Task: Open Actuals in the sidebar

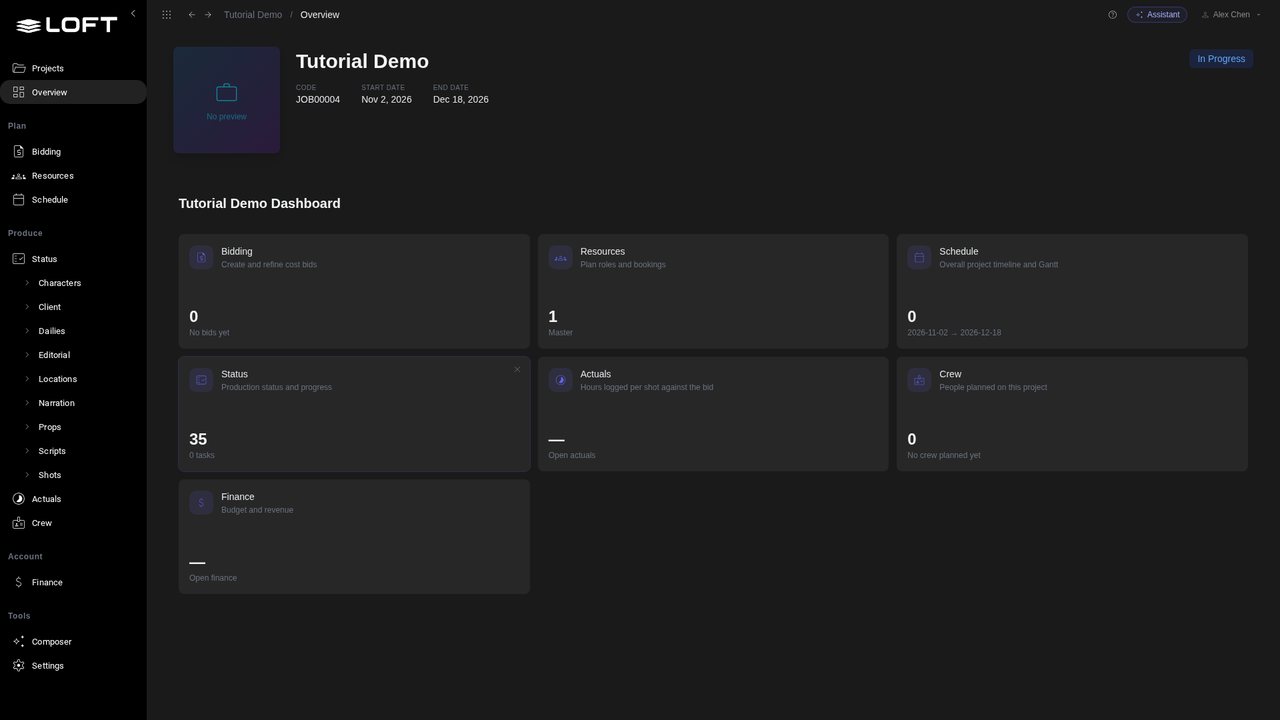Action: 73,499
